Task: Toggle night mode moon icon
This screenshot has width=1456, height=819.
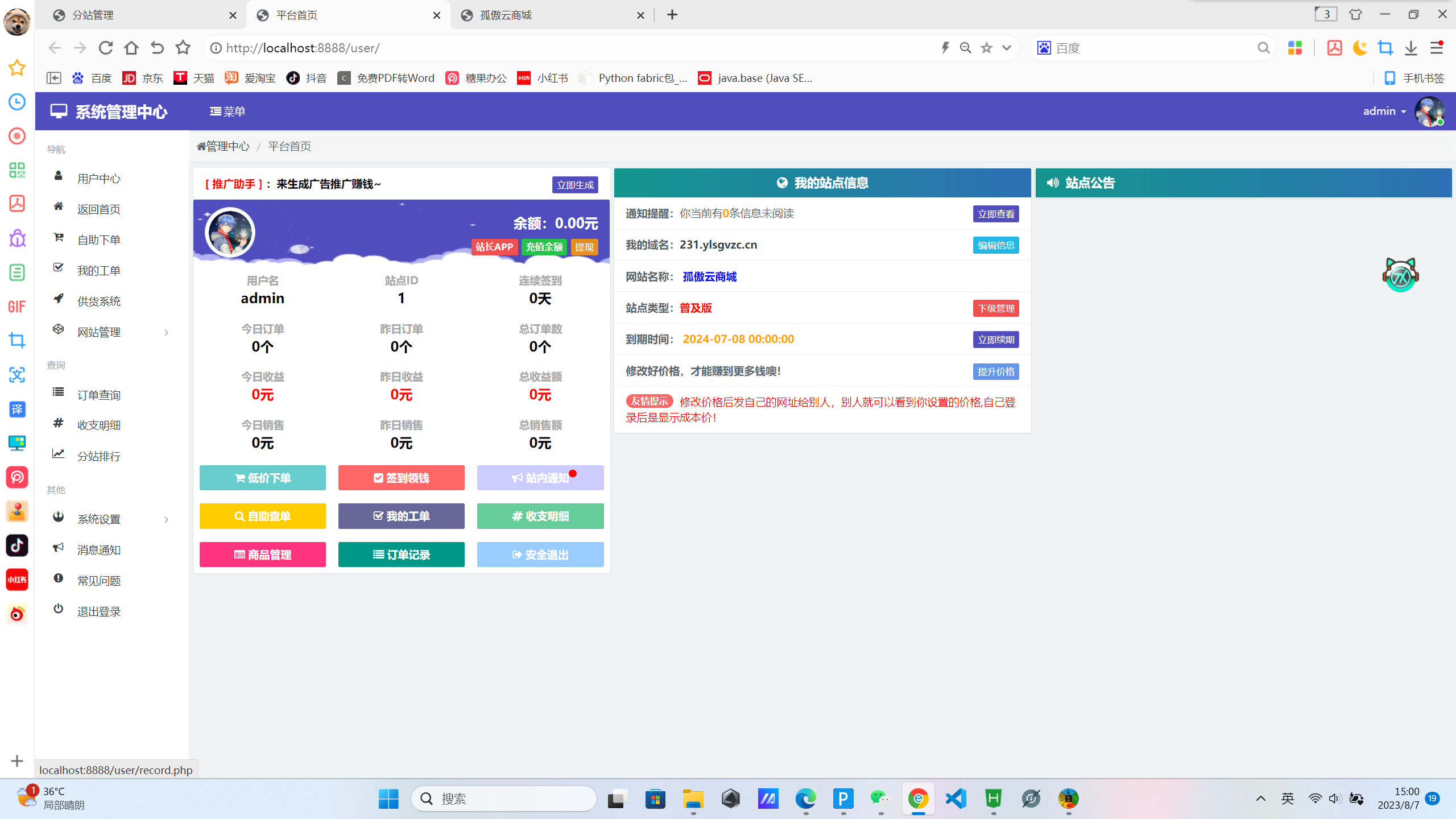Action: click(x=1360, y=48)
